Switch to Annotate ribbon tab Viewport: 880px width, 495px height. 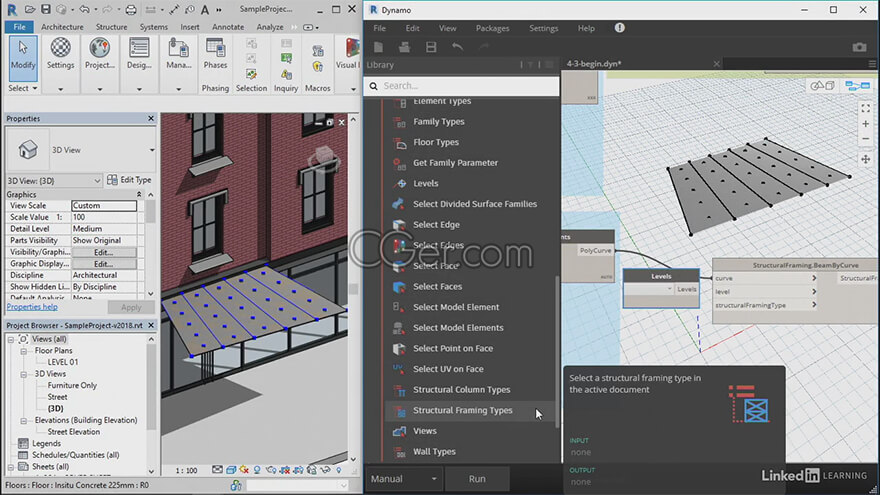coord(228,27)
